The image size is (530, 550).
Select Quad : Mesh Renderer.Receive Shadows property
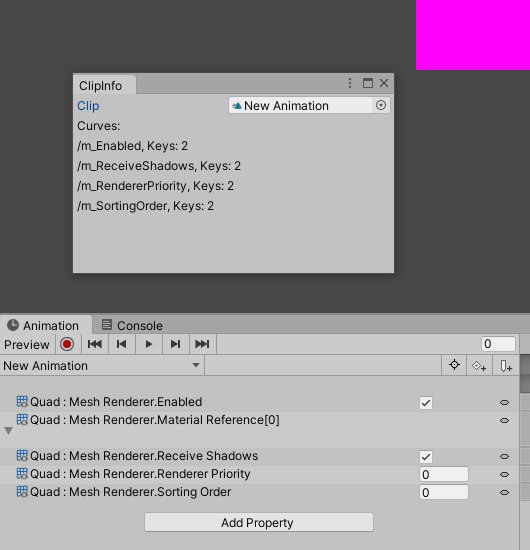(x=144, y=456)
